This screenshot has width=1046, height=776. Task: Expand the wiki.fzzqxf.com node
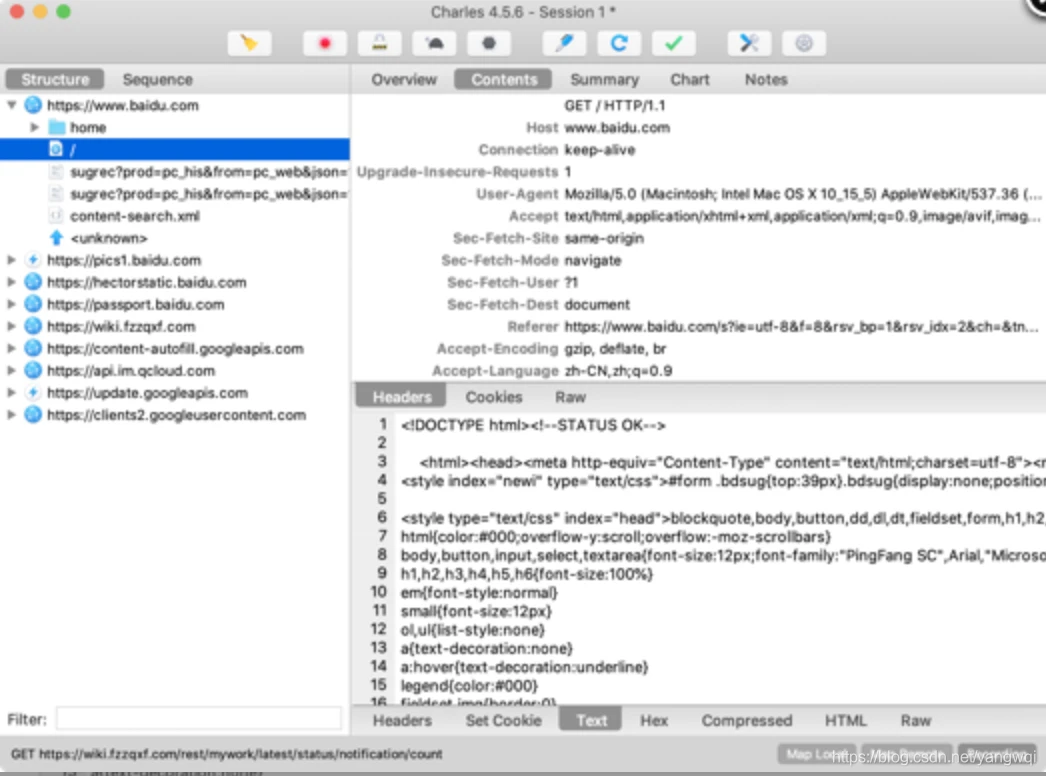(11, 326)
